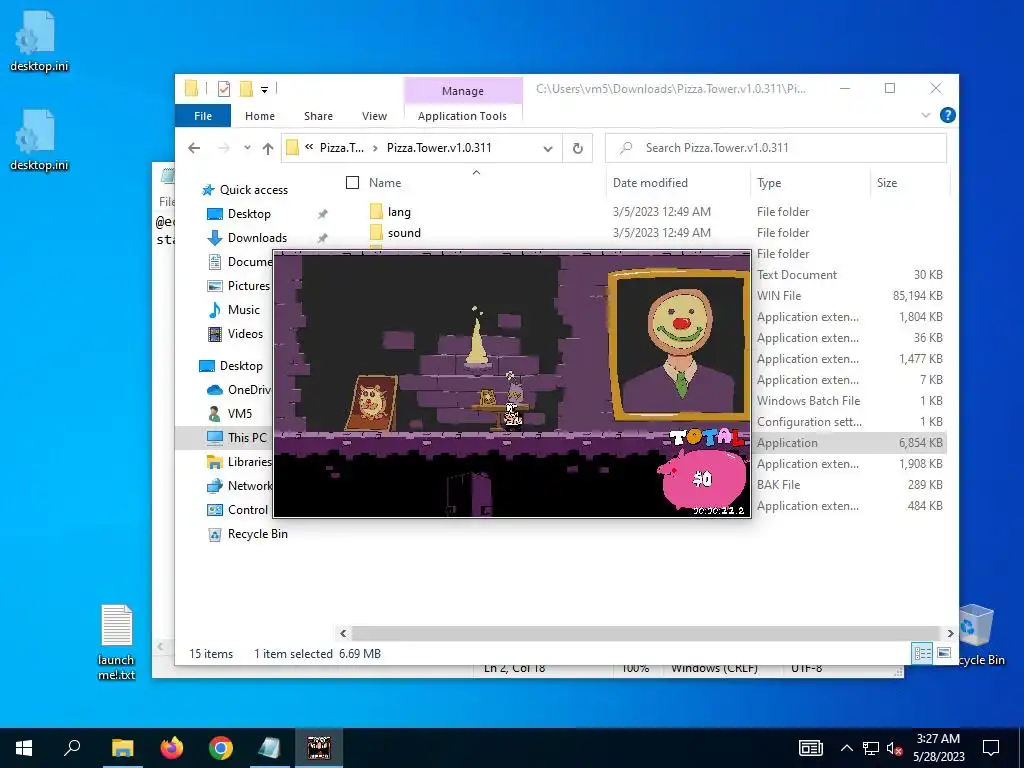This screenshot has height=768, width=1024.
Task: Show hidden tray icons chevron
Action: tap(846, 748)
